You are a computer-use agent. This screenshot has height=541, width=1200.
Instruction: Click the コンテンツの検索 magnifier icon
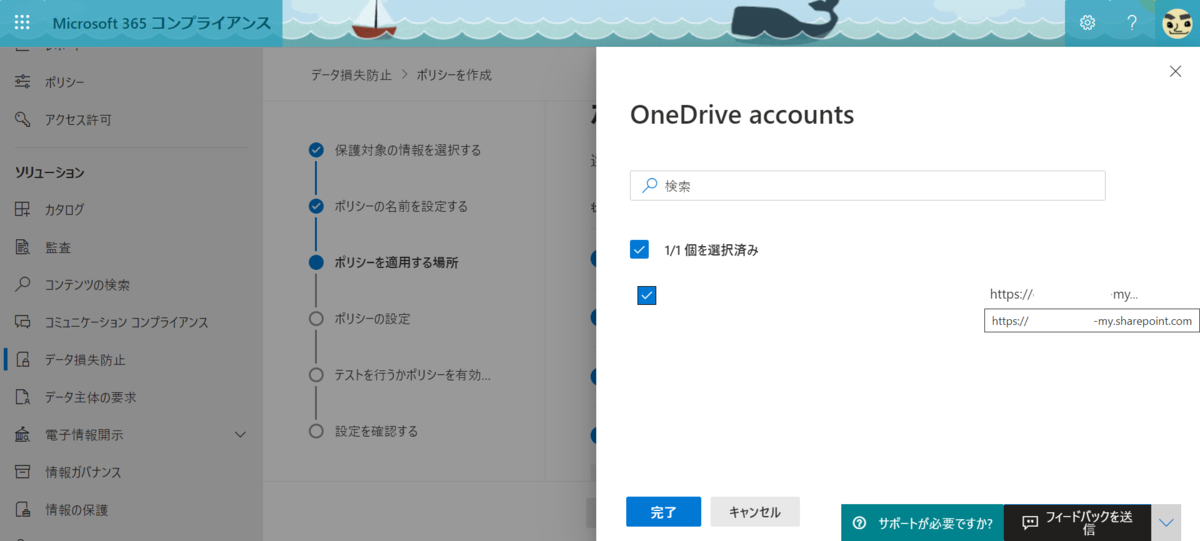23,285
